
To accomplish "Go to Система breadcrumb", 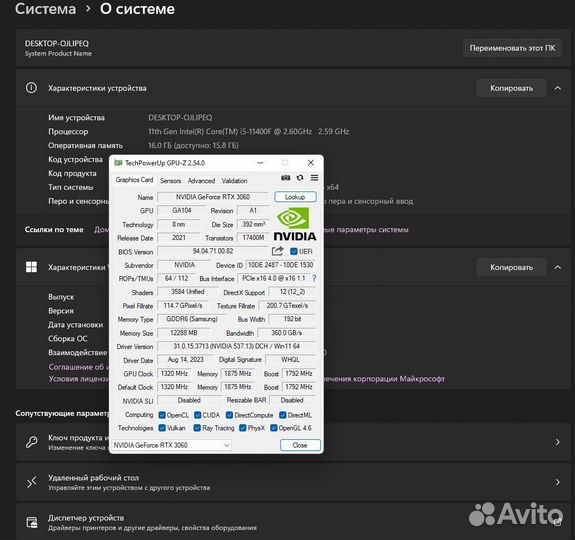I will 45,9.
